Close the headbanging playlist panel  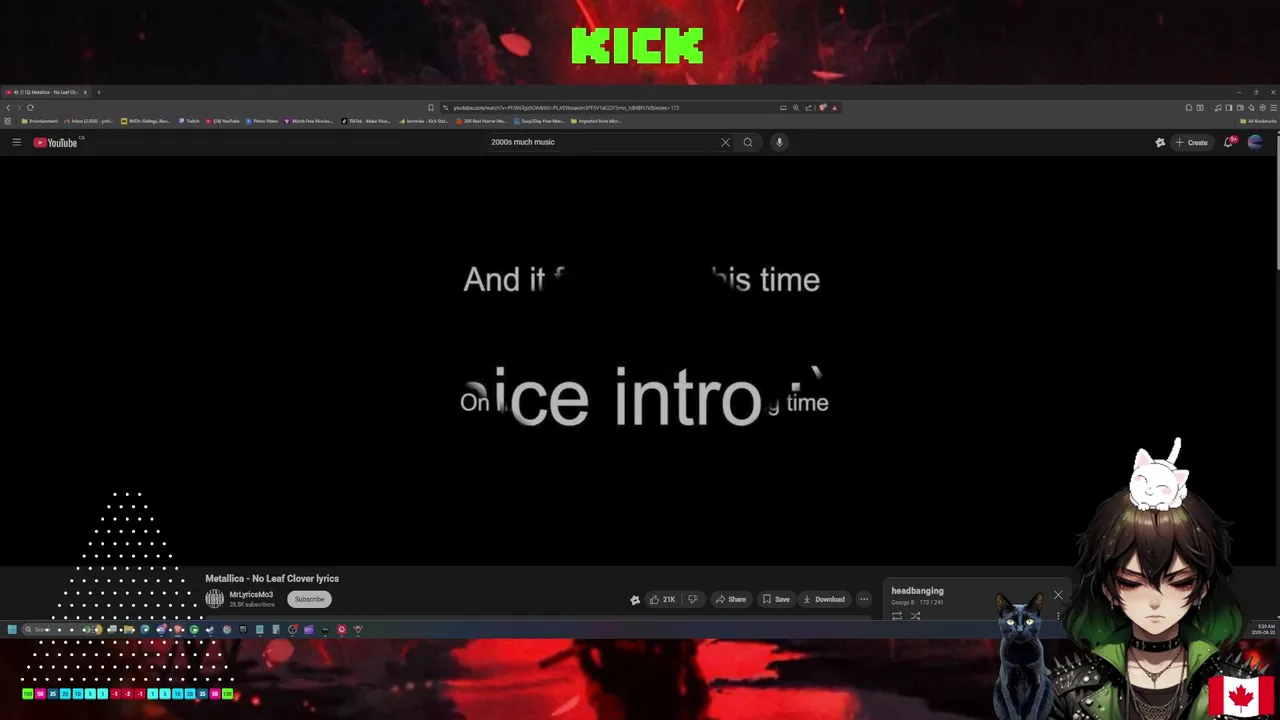[1058, 595]
